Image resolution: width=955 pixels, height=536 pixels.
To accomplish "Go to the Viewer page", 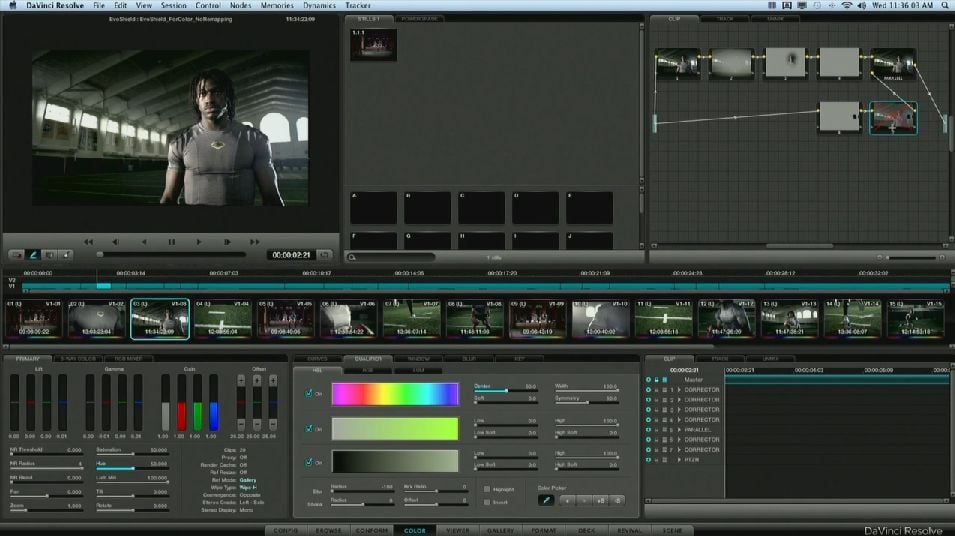I will tap(457, 531).
